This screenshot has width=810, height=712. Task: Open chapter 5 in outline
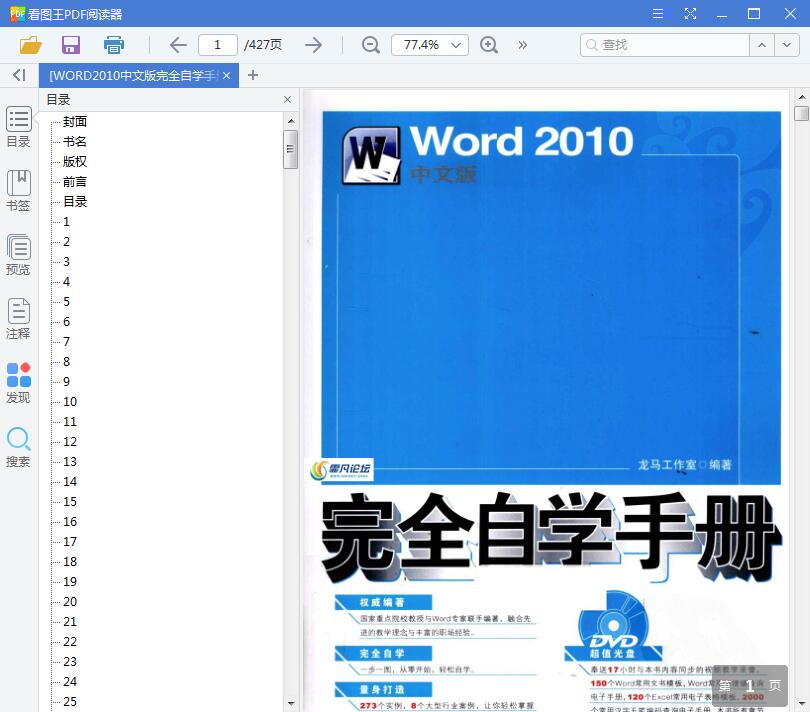pos(66,302)
